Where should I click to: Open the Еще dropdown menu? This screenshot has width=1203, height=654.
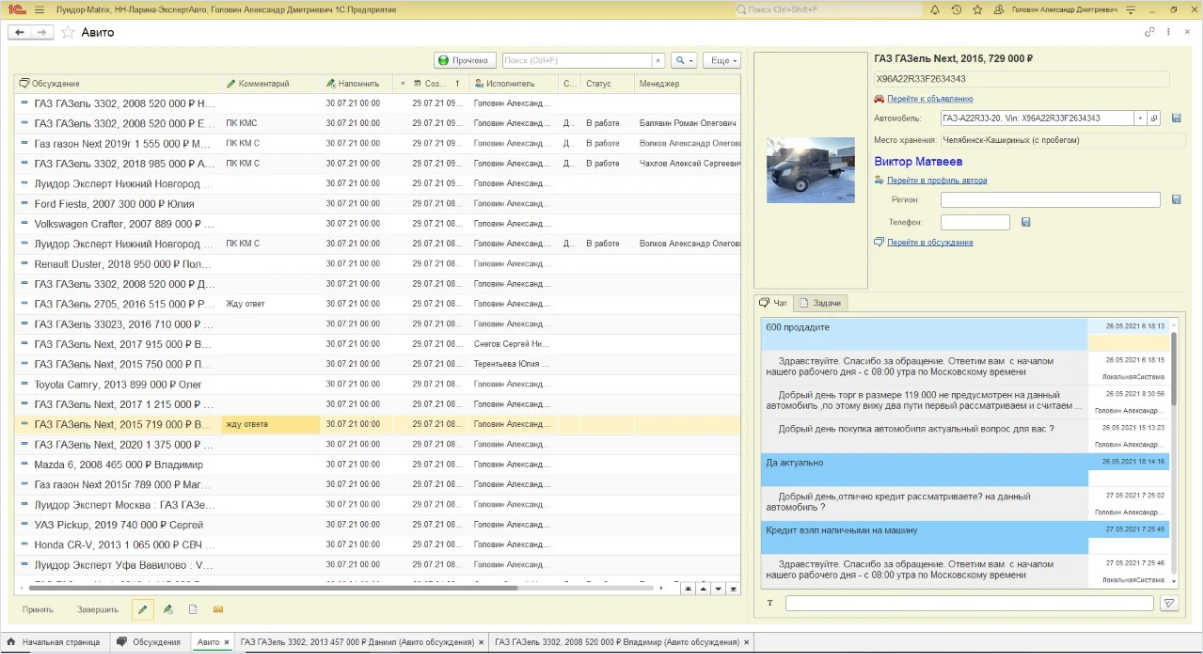tap(721, 60)
